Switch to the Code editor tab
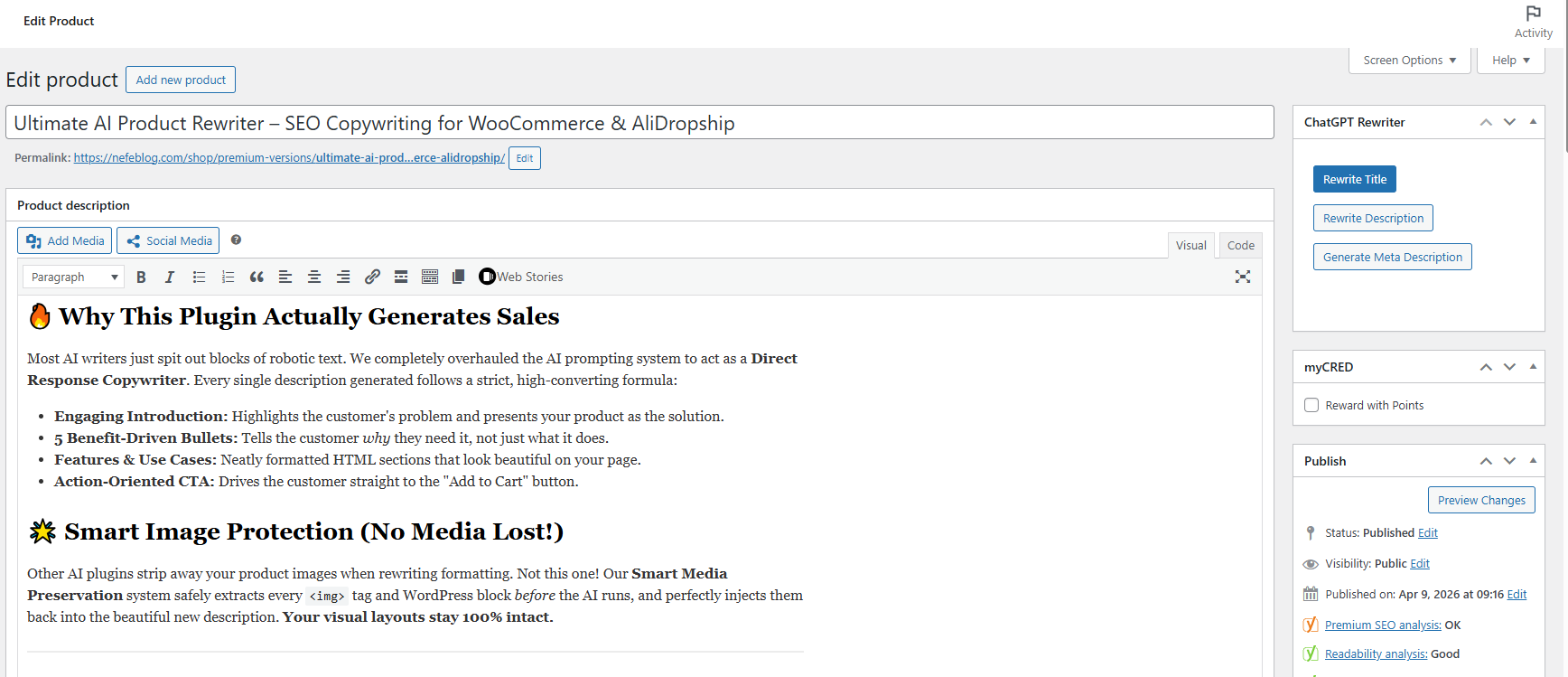This screenshot has width=1568, height=677. coord(1241,245)
